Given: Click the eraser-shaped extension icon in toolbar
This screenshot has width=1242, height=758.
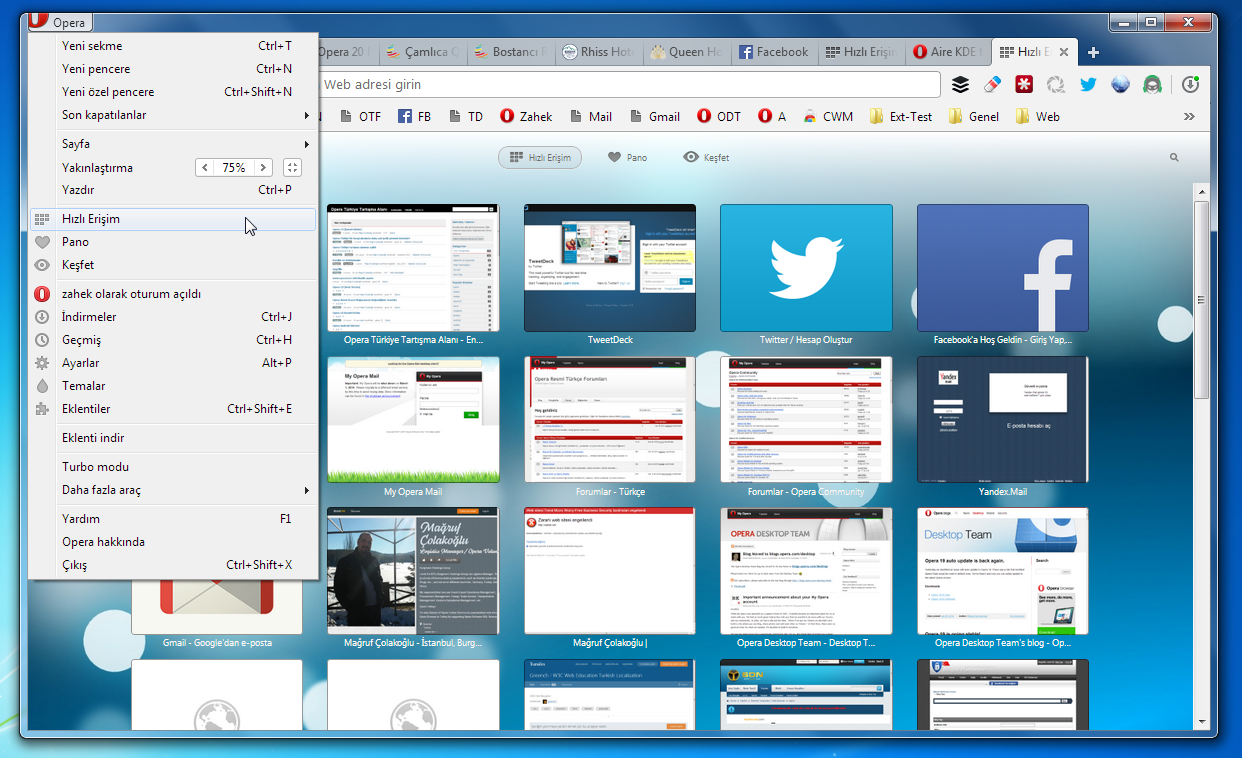Looking at the screenshot, I should (992, 85).
